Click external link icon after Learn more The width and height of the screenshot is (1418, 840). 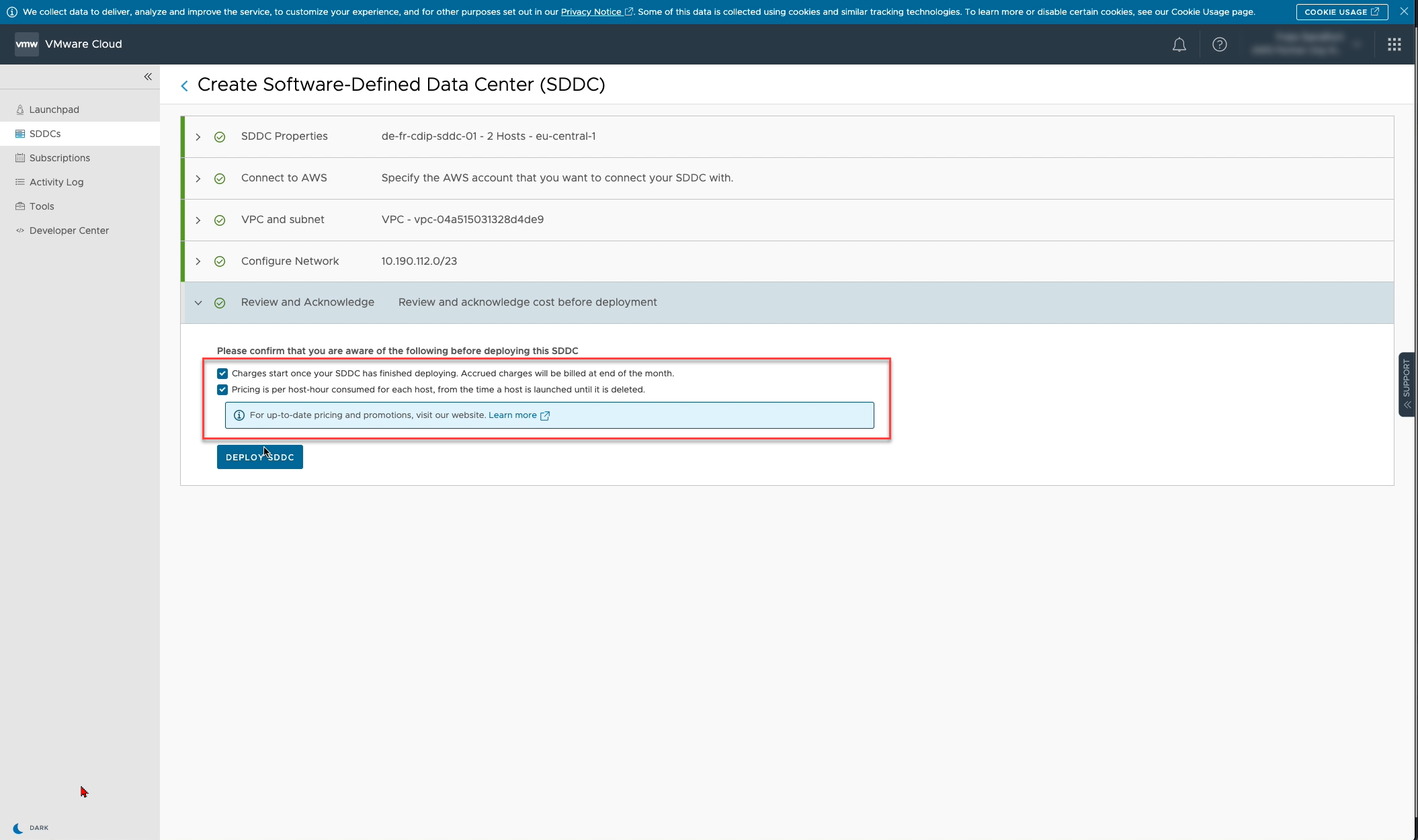(x=545, y=416)
